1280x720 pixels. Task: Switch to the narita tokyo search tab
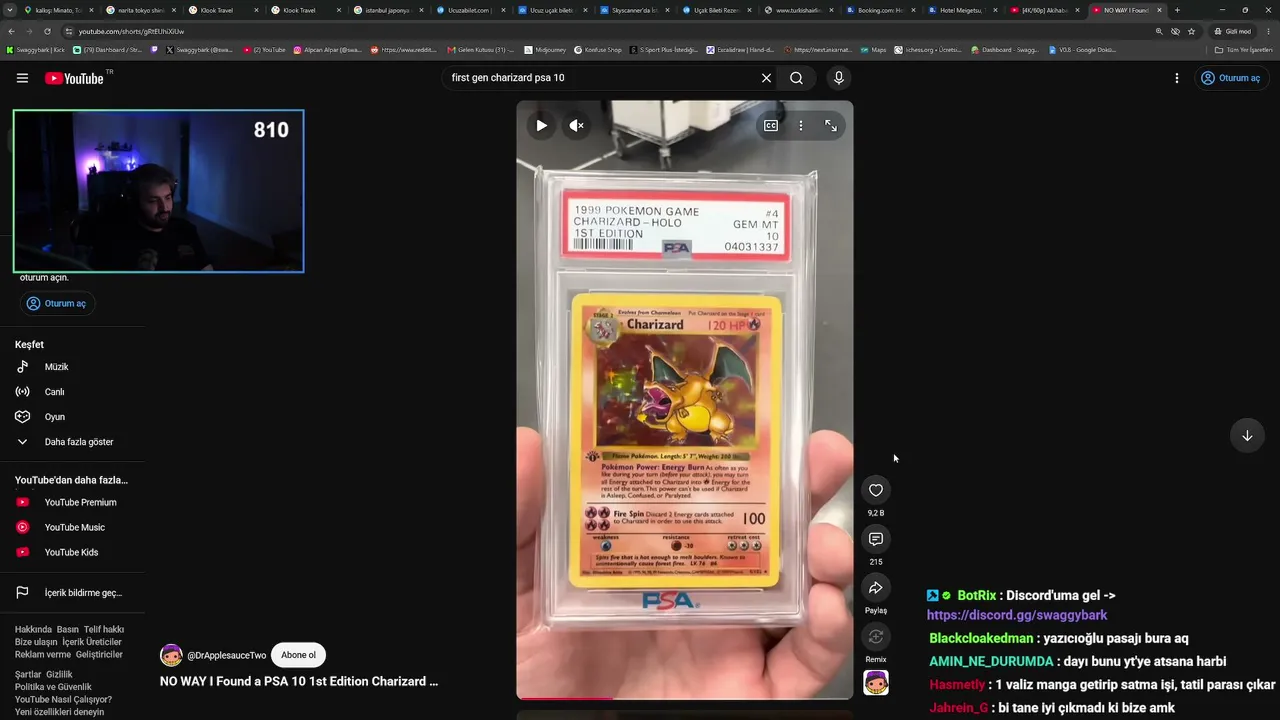[x=141, y=10]
